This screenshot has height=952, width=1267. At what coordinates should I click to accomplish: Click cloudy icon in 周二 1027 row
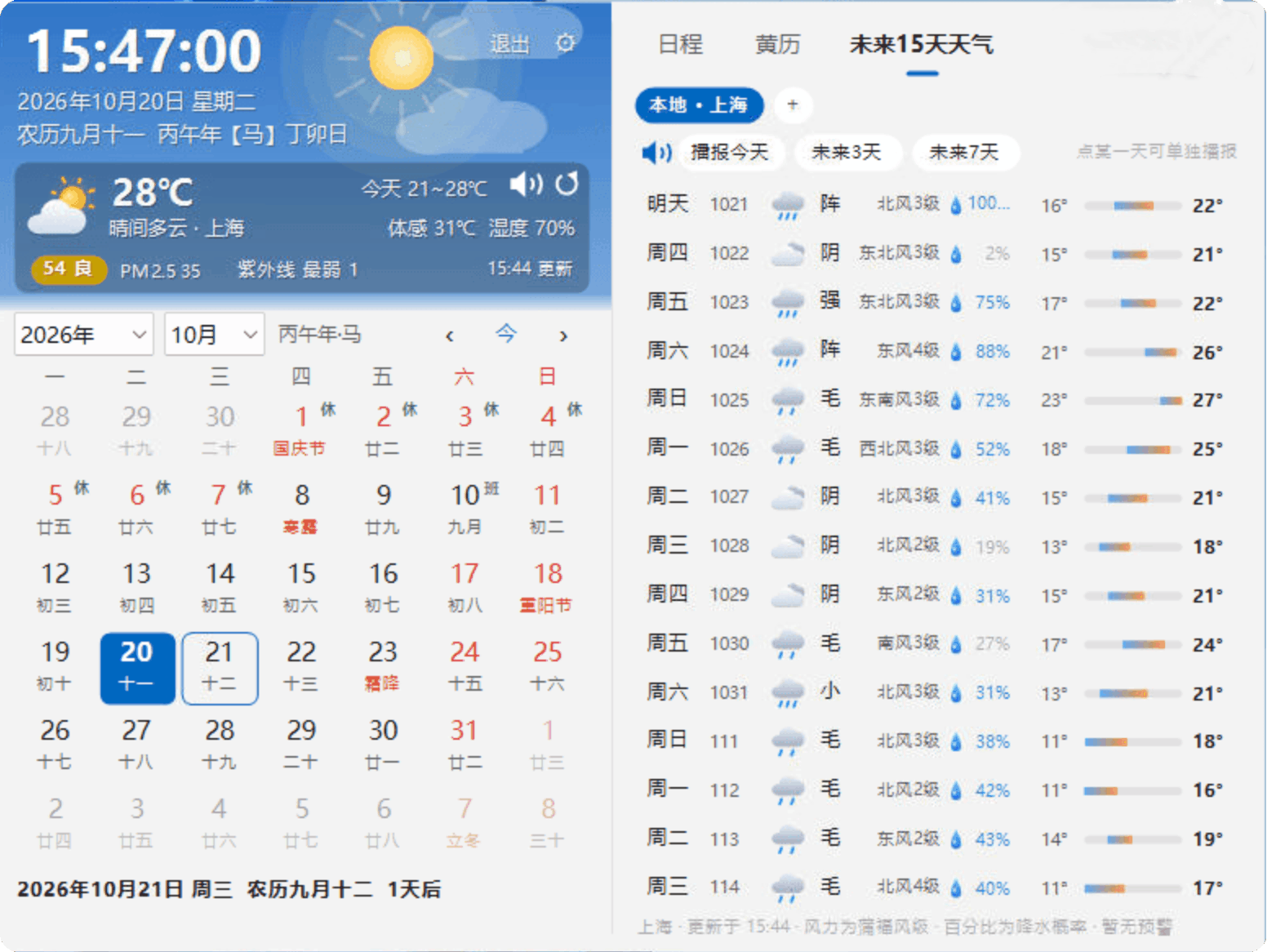788,497
